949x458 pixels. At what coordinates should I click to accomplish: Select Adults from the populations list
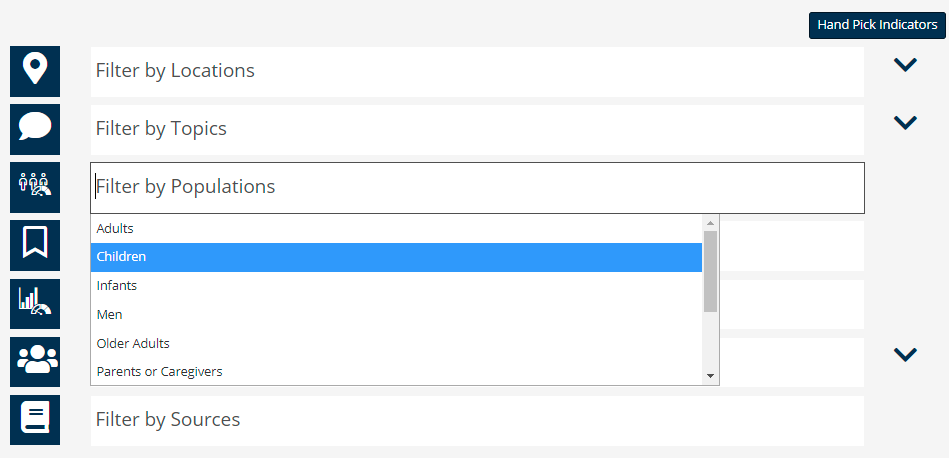[x=396, y=229]
